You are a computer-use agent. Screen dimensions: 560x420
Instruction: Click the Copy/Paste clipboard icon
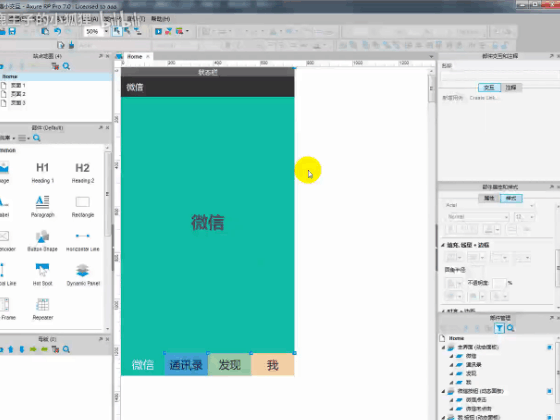point(45,31)
